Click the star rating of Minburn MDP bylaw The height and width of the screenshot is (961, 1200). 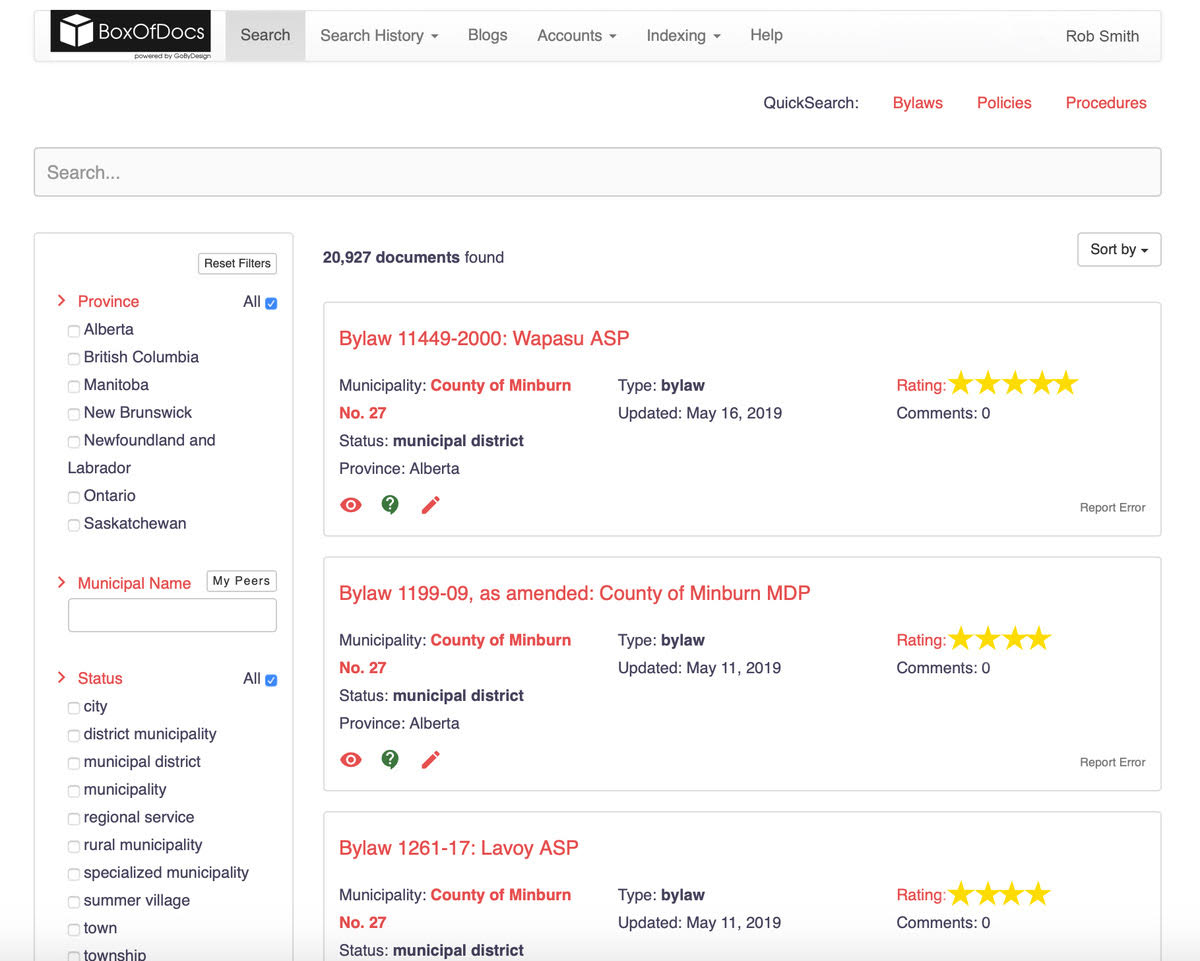[999, 638]
